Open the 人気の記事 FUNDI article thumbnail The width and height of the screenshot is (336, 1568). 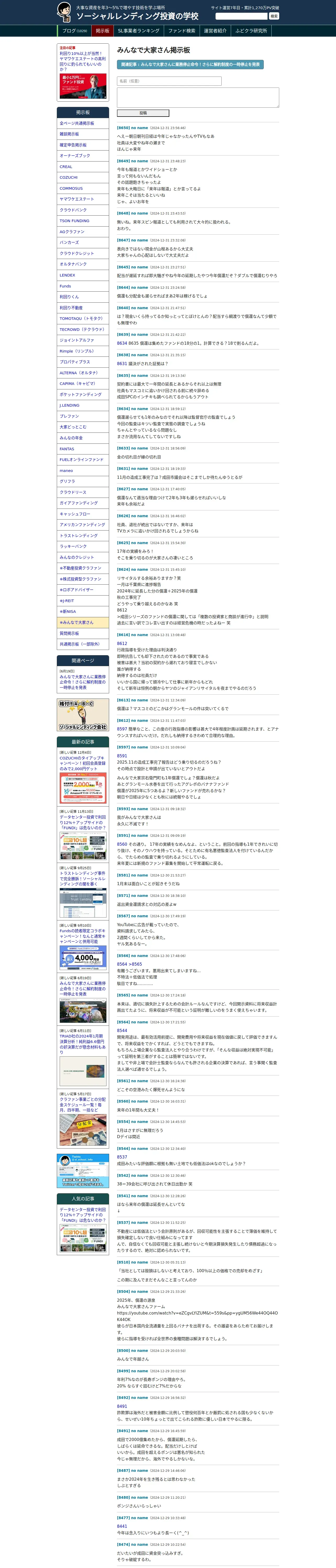[x=83, y=1239]
